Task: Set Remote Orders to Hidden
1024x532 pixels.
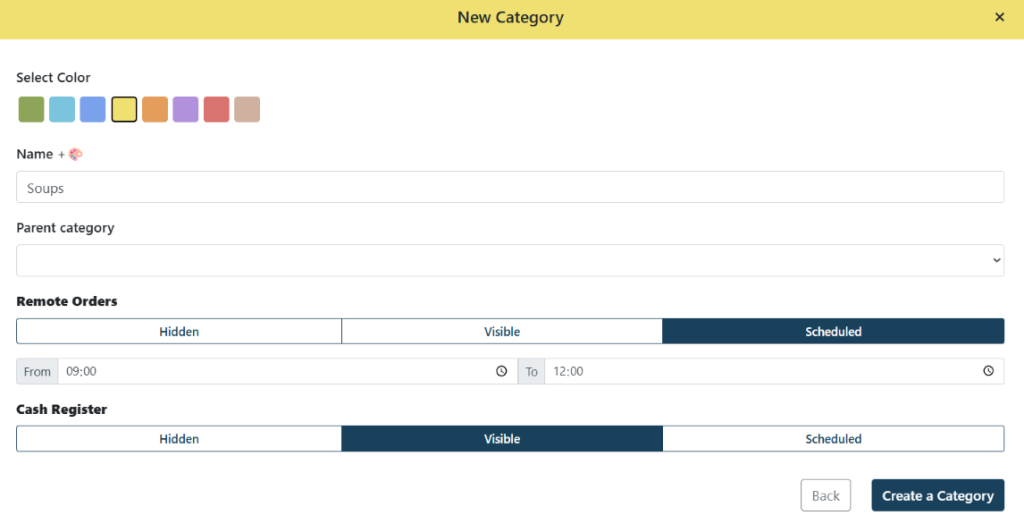Action: click(x=179, y=331)
